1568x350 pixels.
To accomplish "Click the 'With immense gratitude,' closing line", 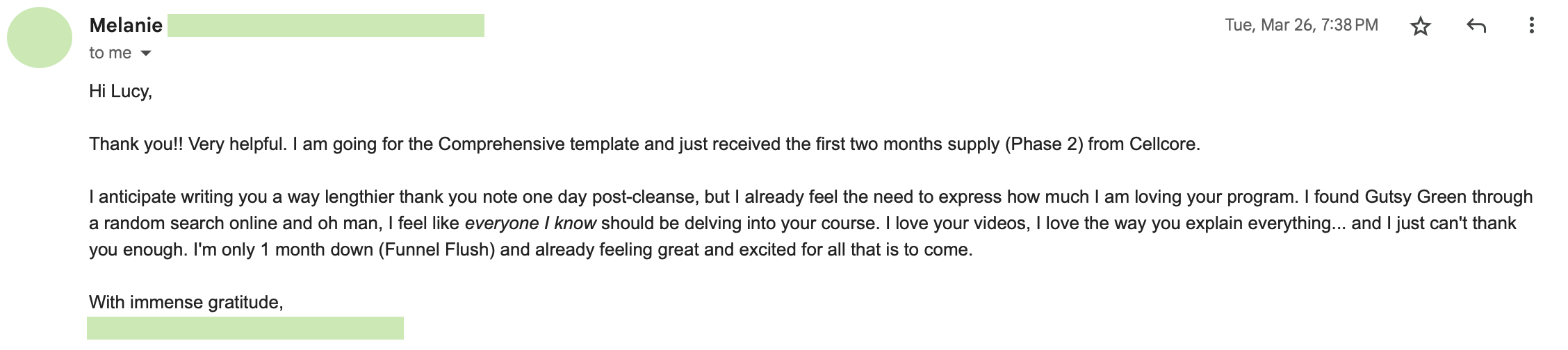I will pyautogui.click(x=186, y=302).
